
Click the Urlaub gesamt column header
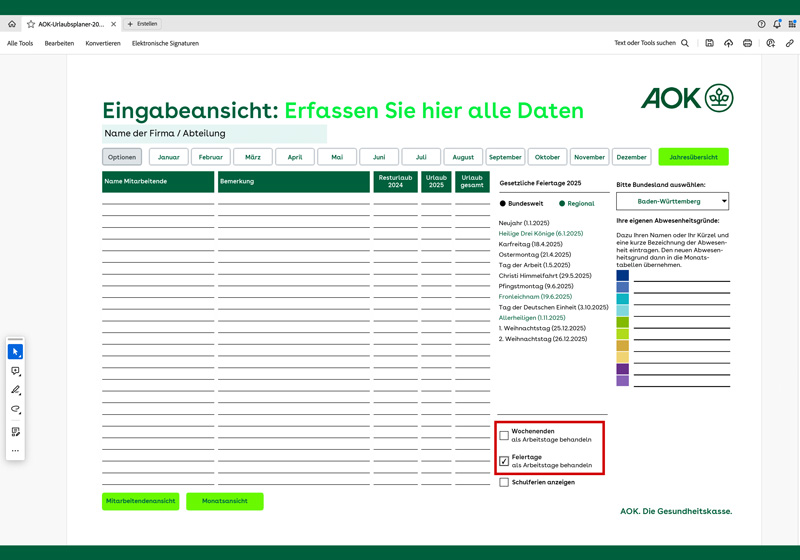(472, 182)
